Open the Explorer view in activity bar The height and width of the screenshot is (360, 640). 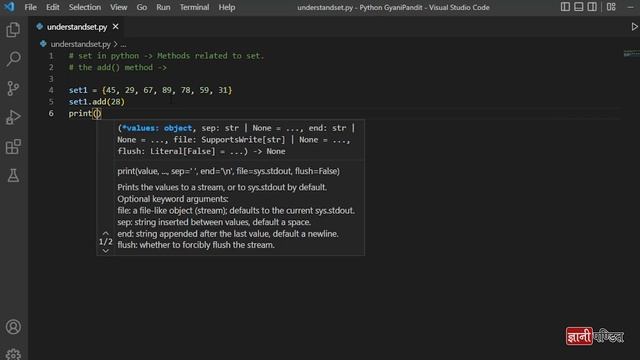pyautogui.click(x=13, y=30)
